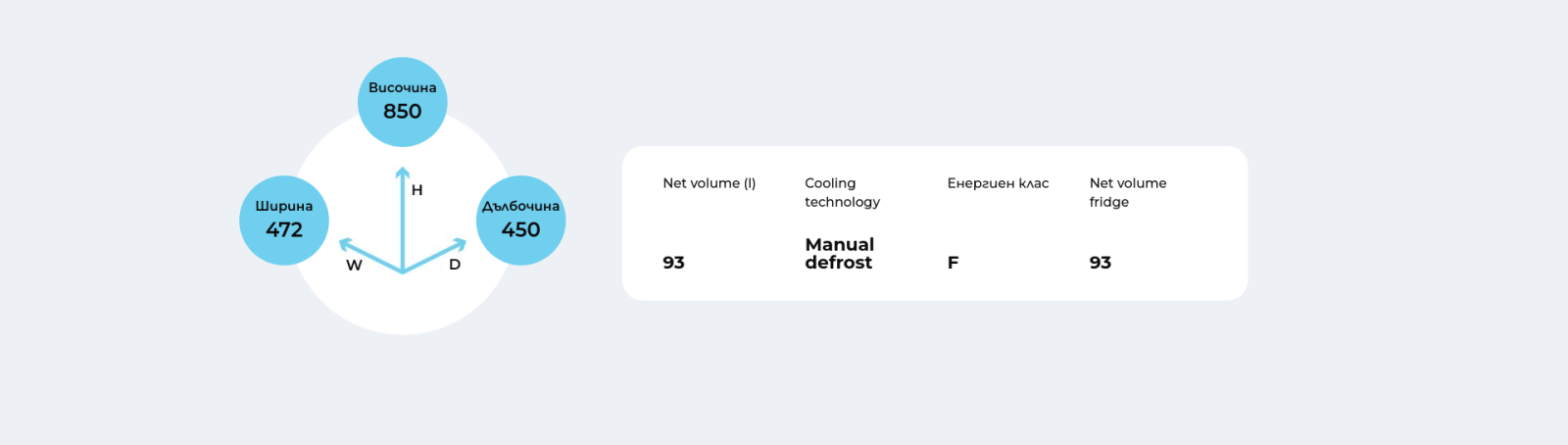Click the 93 value under Net volume (l)

673,263
